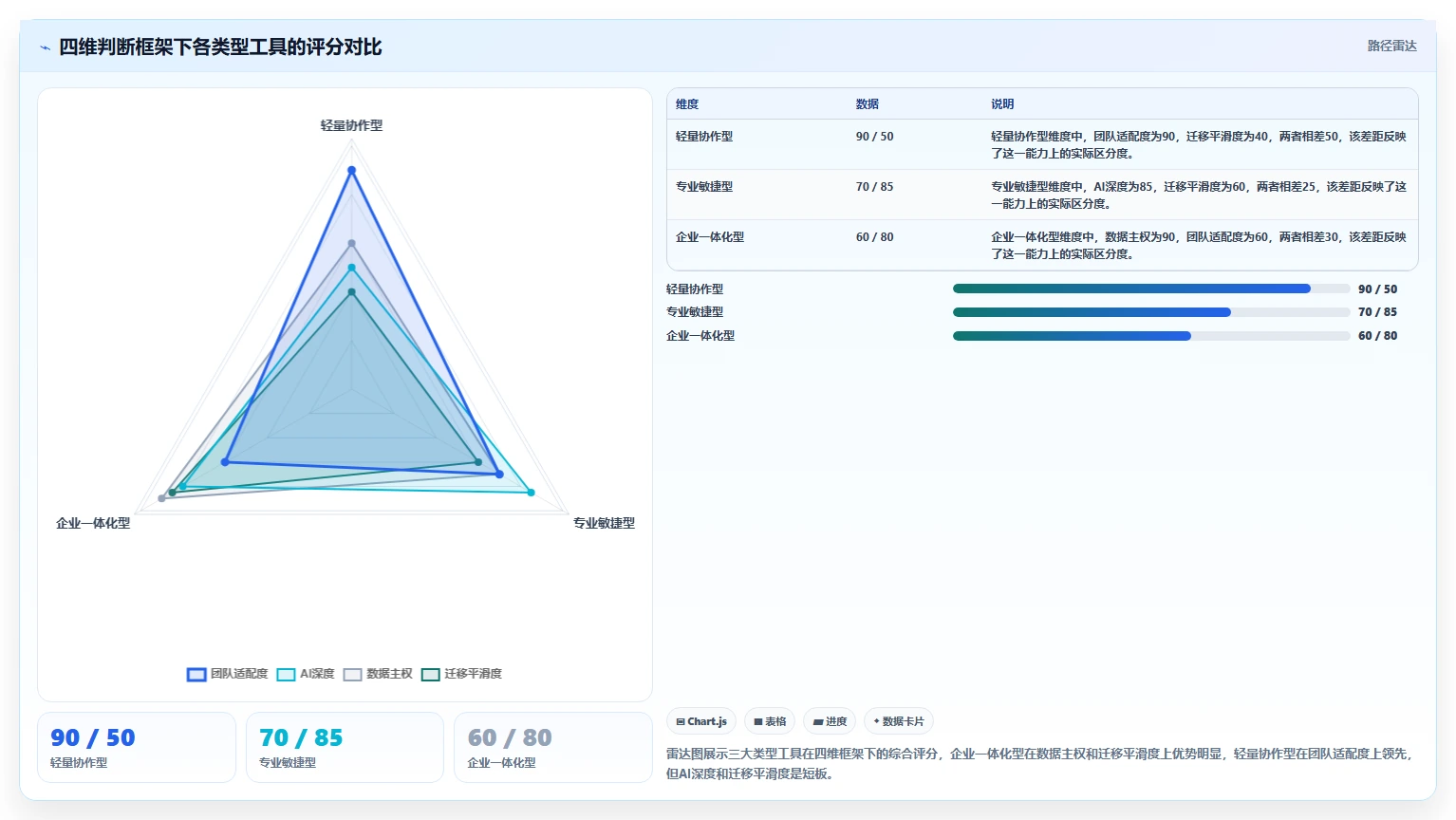Toggle 团队适配度 legend item
The height and width of the screenshot is (820, 1456).
pos(228,674)
